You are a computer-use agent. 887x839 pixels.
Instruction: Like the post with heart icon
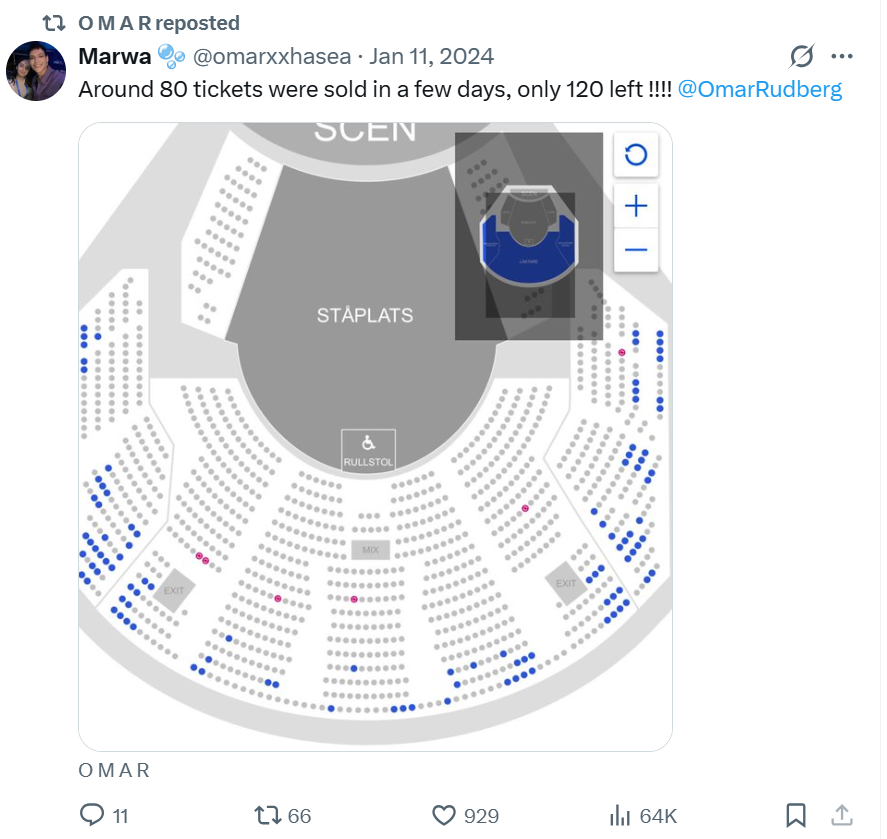(444, 816)
